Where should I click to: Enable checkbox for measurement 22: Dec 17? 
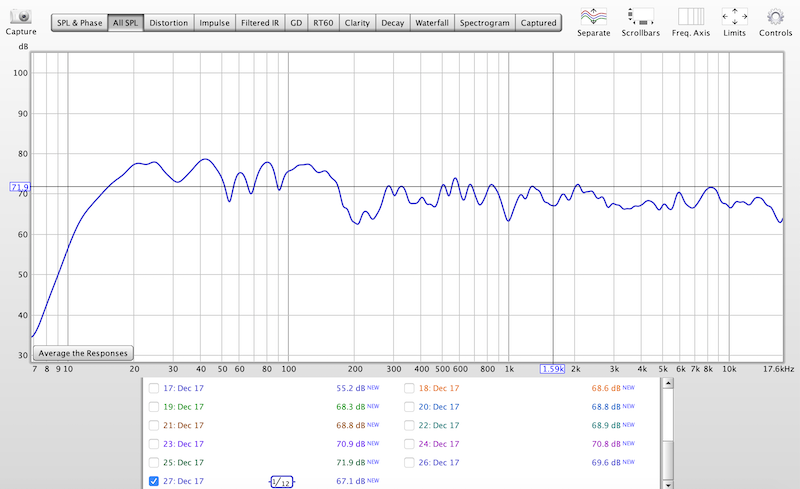tap(409, 425)
